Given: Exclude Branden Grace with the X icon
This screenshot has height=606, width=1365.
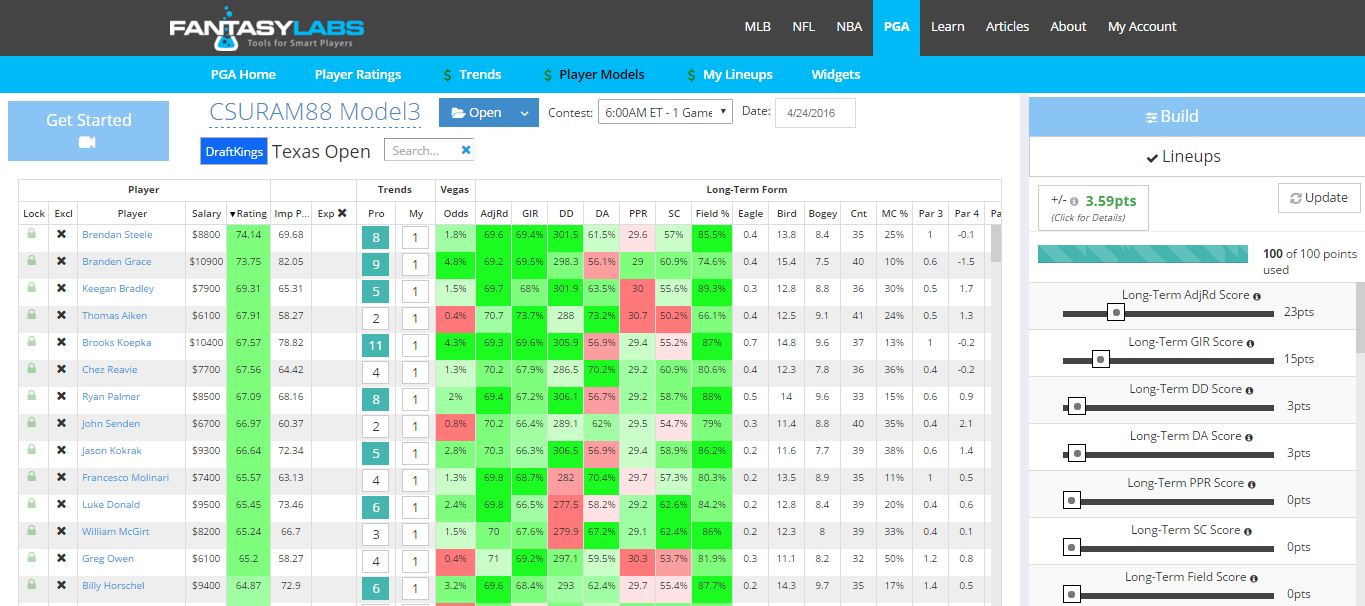Looking at the screenshot, I should point(61,261).
